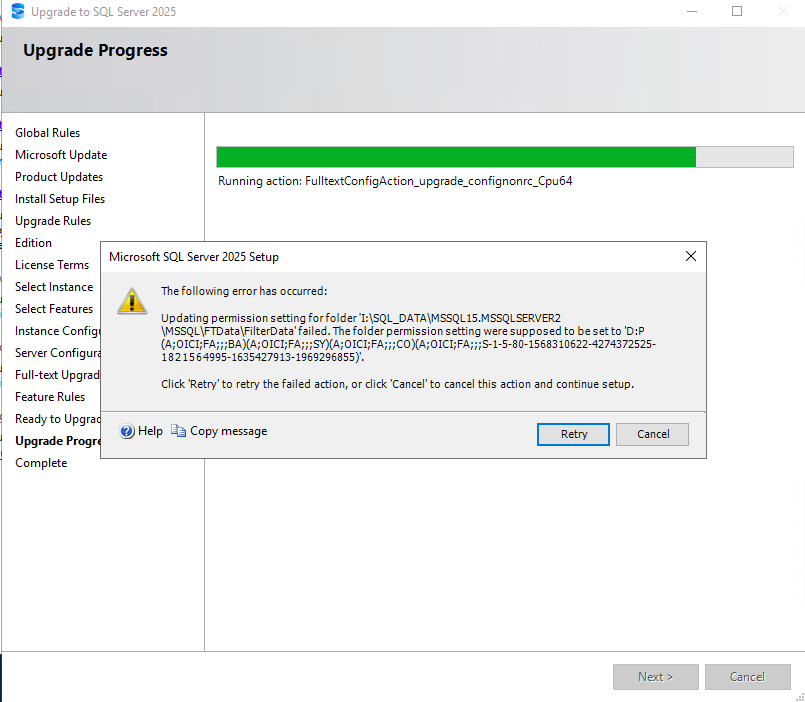Select Server Configuration step in sidebar

(x=58, y=353)
